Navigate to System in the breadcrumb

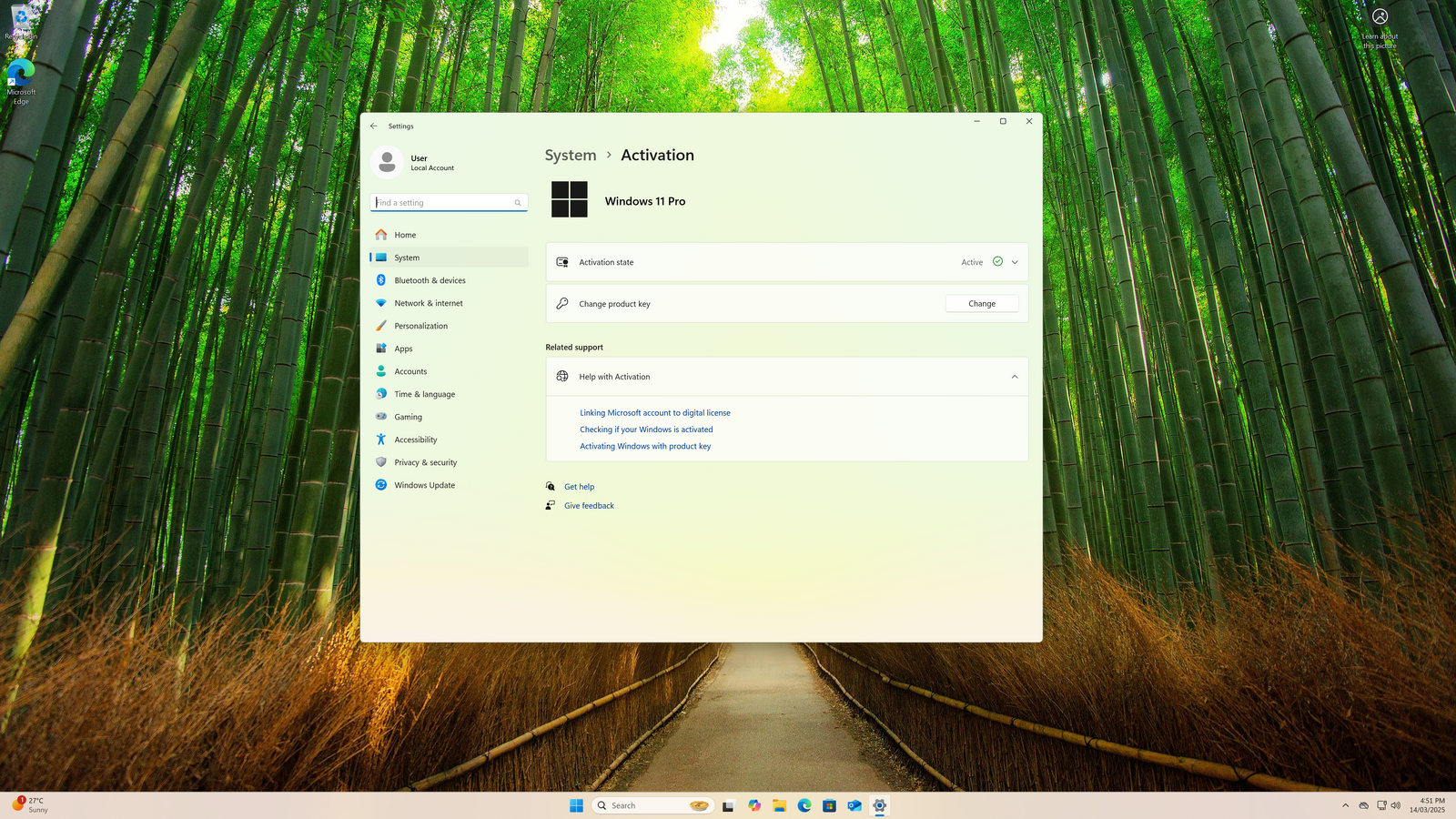click(571, 156)
